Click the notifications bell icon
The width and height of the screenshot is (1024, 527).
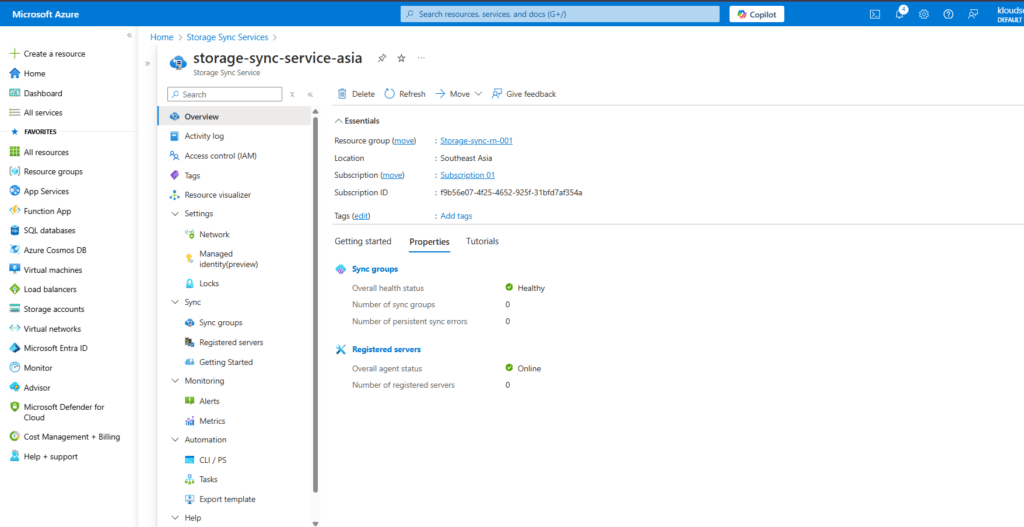pyautogui.click(x=899, y=14)
